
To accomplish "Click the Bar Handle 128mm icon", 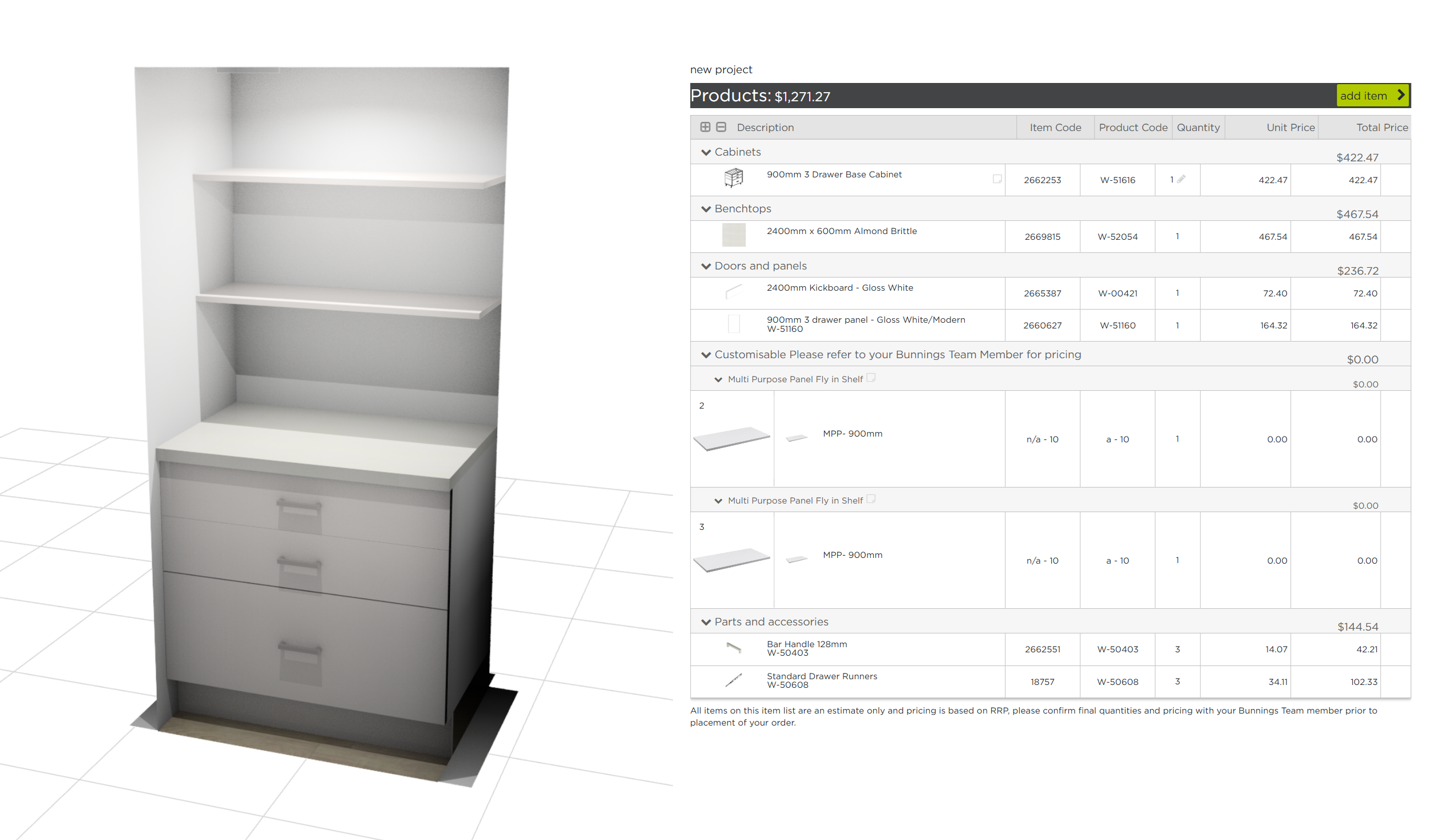I will [x=734, y=648].
